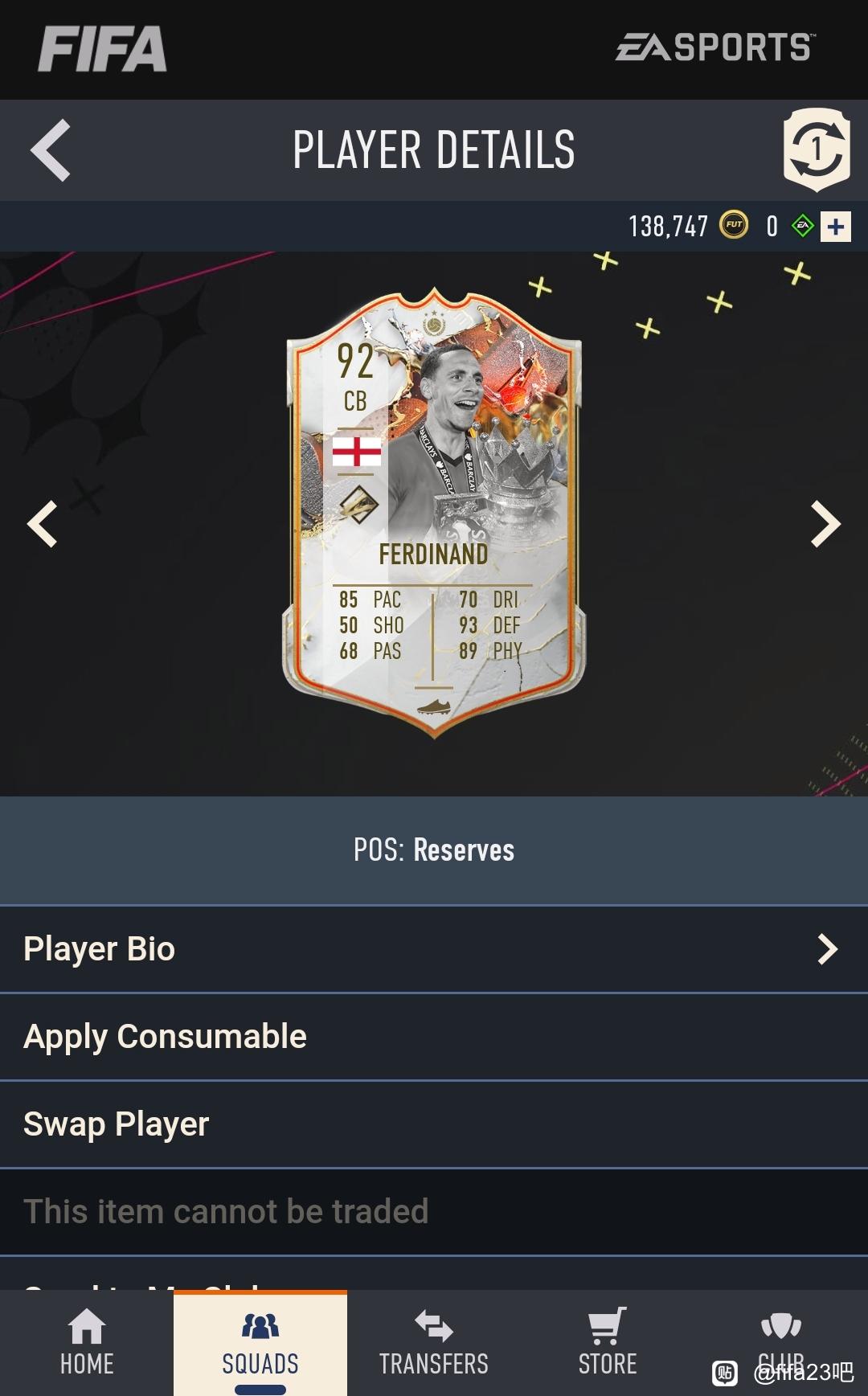Open the Store tab

point(608,1343)
